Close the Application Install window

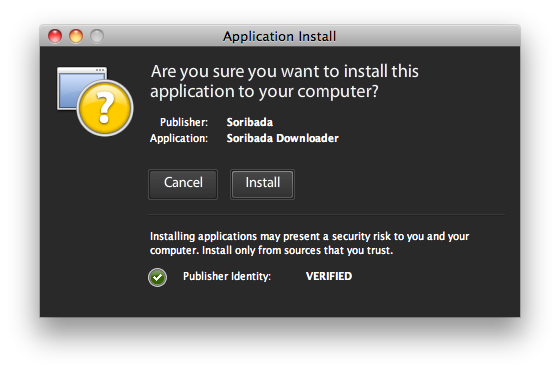(55, 36)
